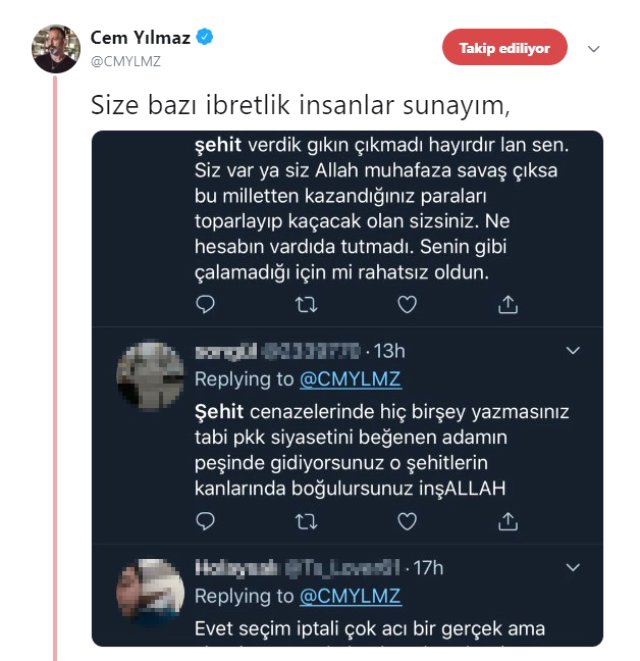Click the blurred avatar of 13h reply

point(150,375)
